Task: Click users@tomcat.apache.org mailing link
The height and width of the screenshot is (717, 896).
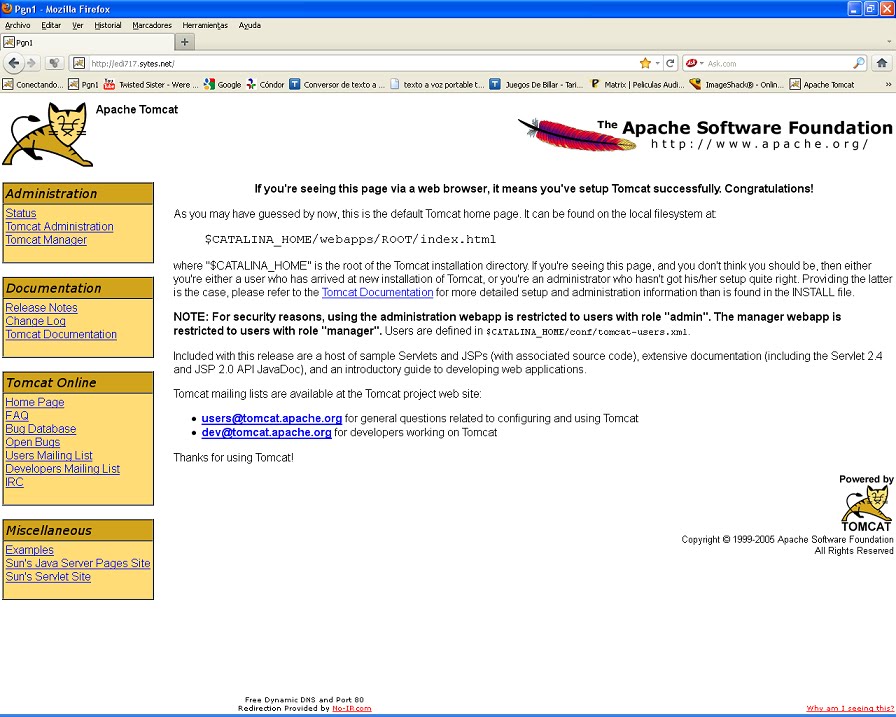Action: coord(271,418)
